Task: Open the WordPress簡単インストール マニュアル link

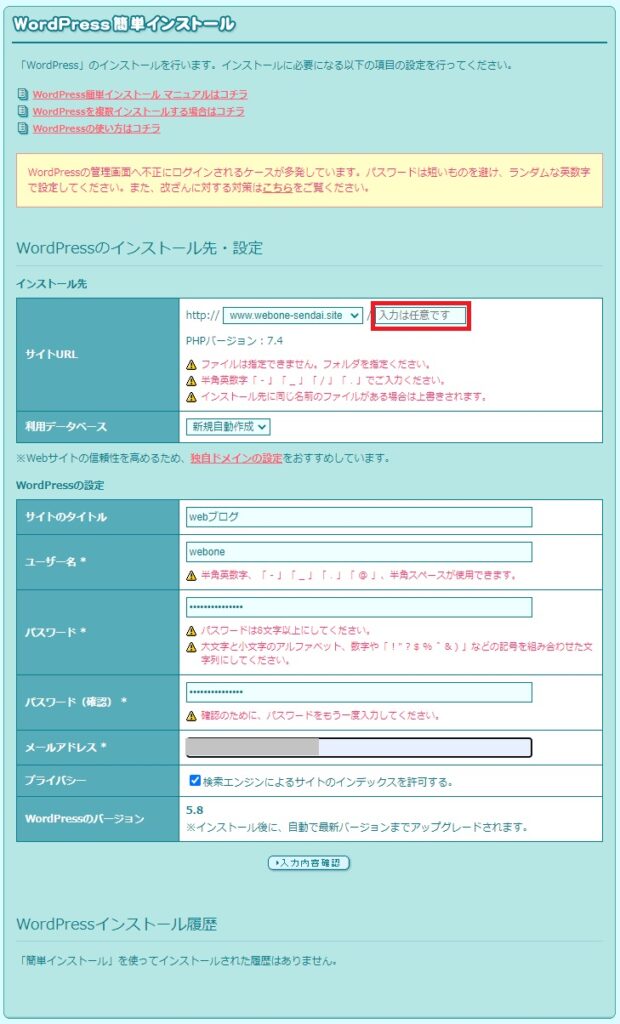Action: [140, 95]
